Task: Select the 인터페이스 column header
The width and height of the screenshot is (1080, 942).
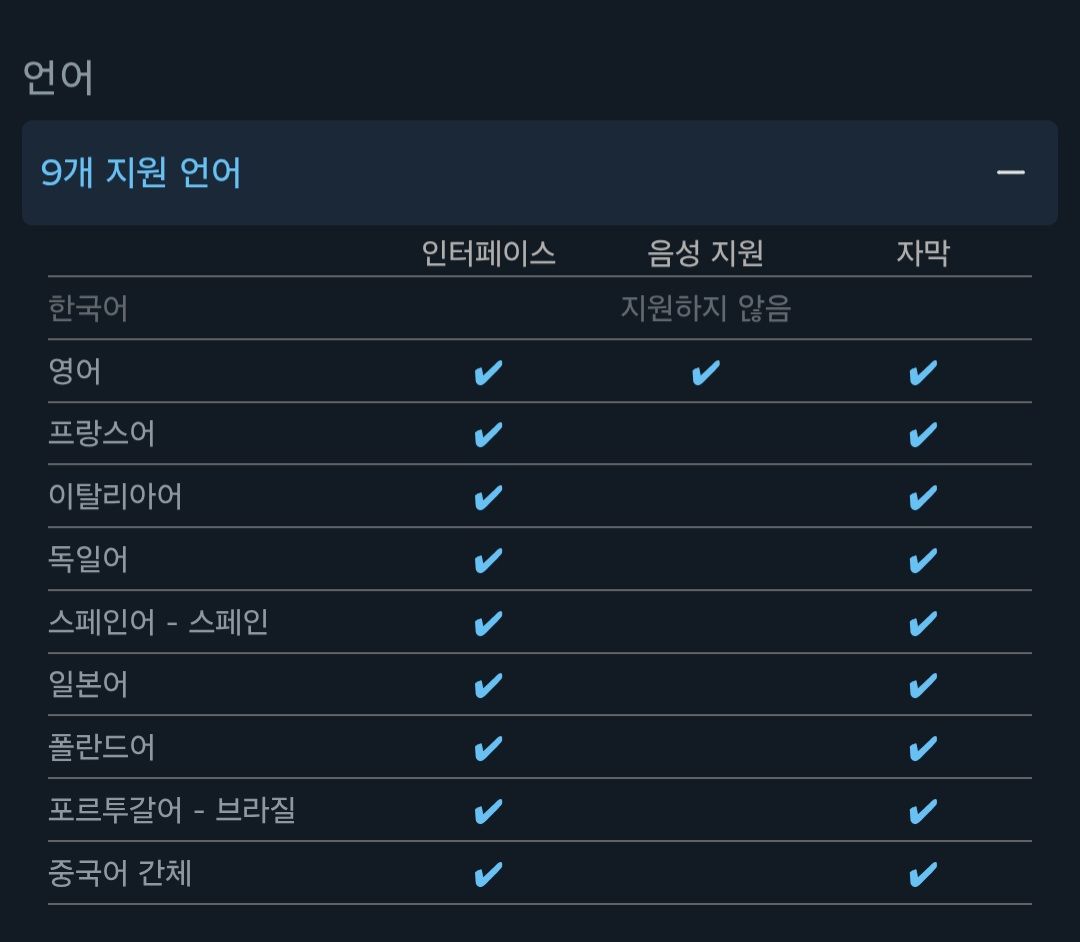Action: pos(488,253)
